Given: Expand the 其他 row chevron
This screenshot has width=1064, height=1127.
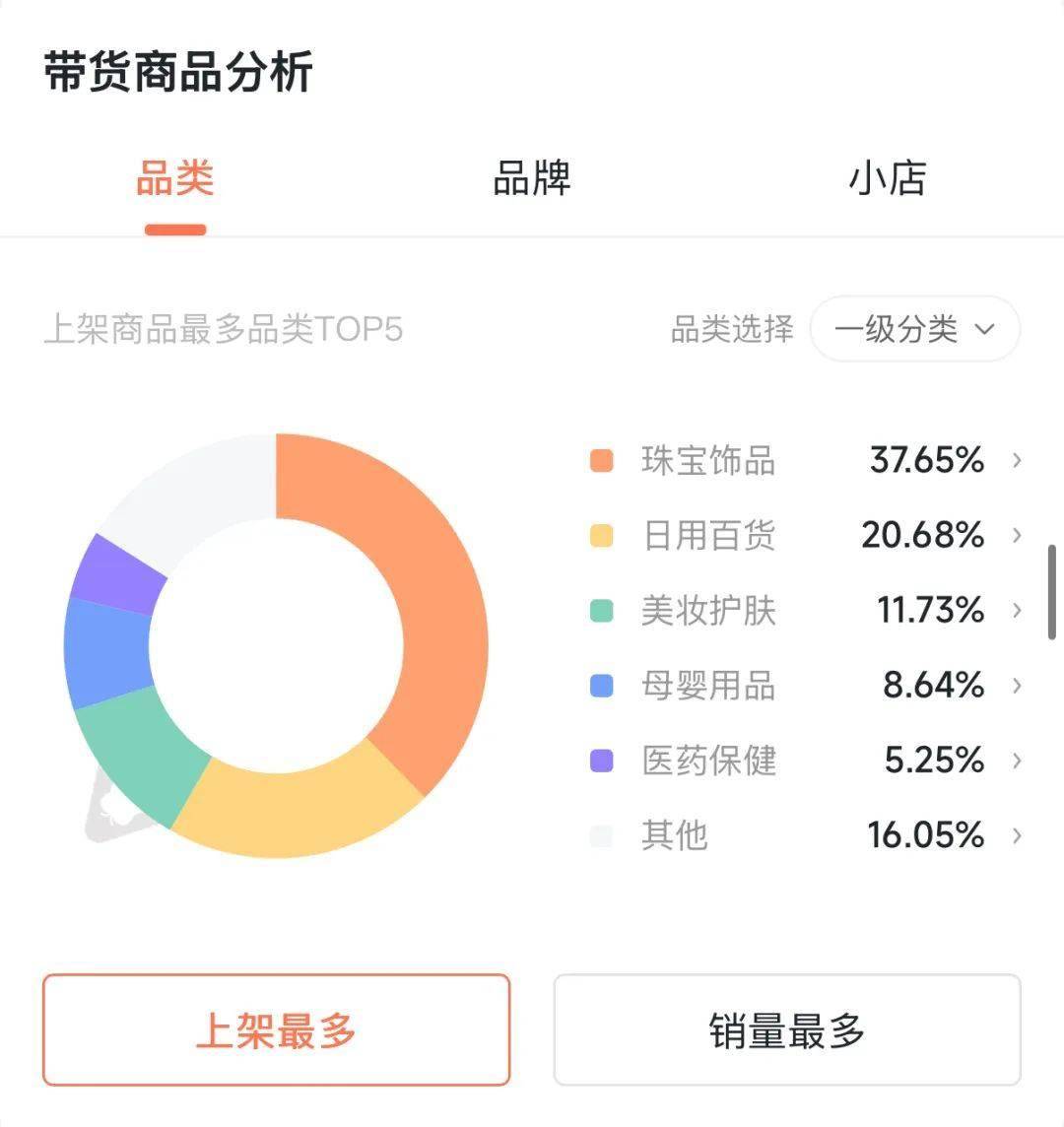Looking at the screenshot, I should (1017, 835).
